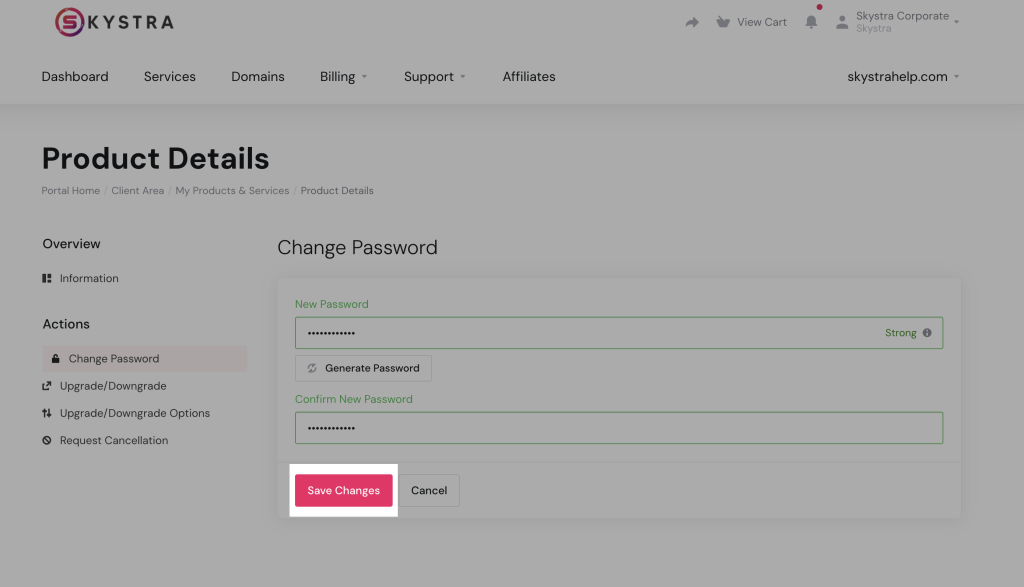Click the Confirm New Password field
Viewport: 1024px width, 587px height.
click(618, 428)
